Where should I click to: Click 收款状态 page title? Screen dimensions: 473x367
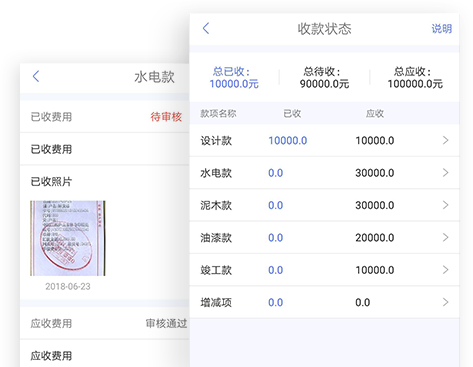[x=324, y=29]
